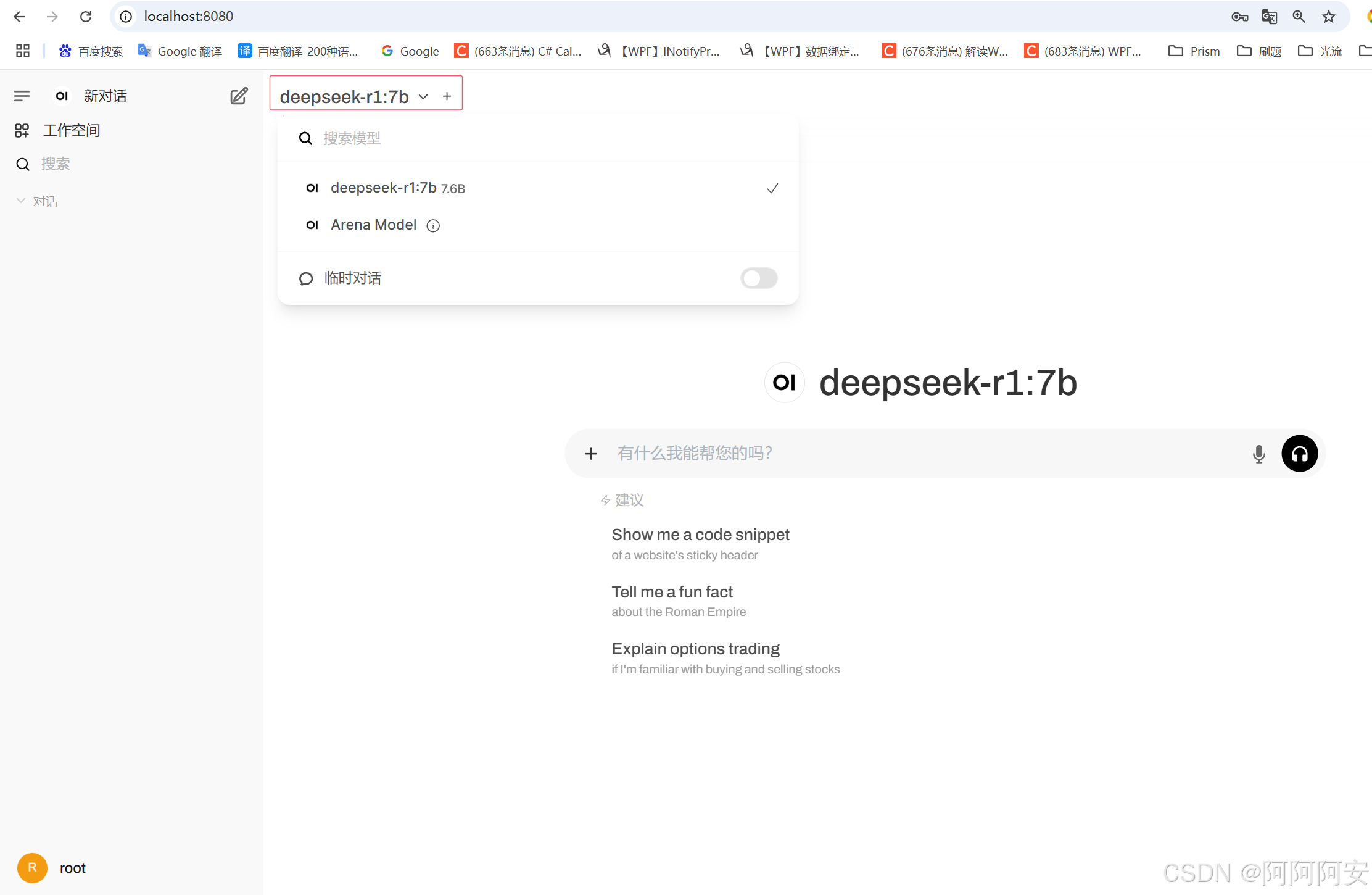Toggle the sidebar menu icon

[22, 96]
